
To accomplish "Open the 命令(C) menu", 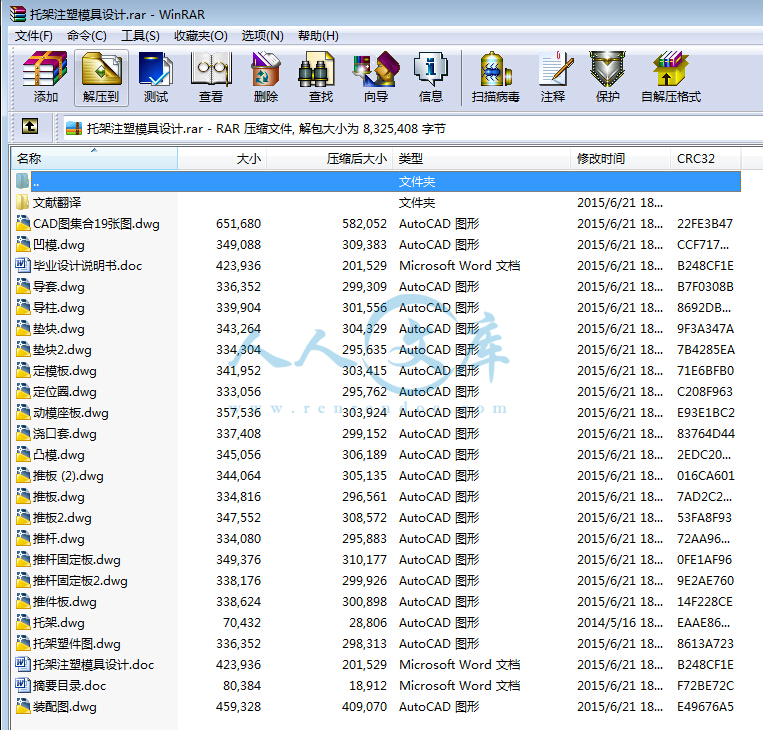I will pyautogui.click(x=87, y=36).
